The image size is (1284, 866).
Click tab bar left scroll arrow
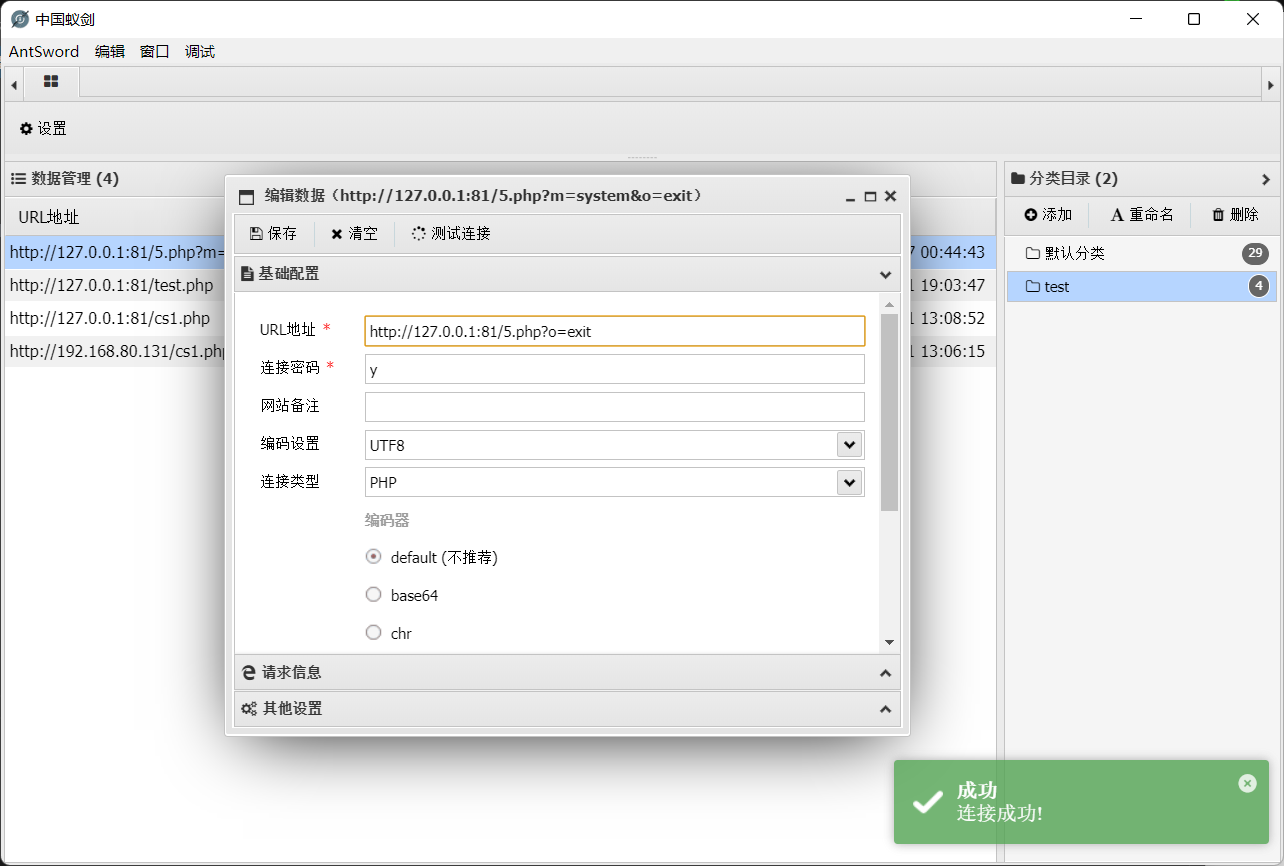[14, 85]
